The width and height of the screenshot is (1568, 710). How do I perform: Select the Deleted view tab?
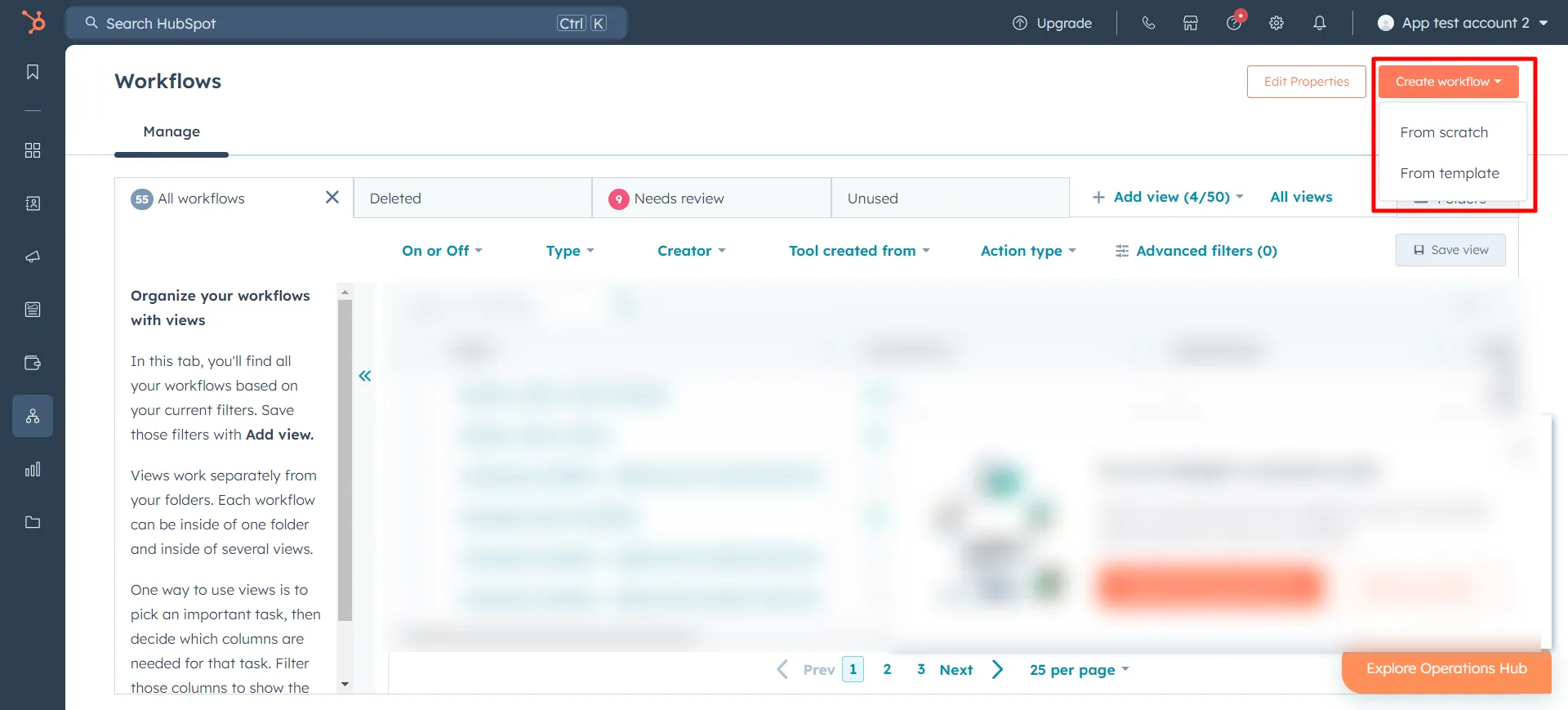(473, 198)
